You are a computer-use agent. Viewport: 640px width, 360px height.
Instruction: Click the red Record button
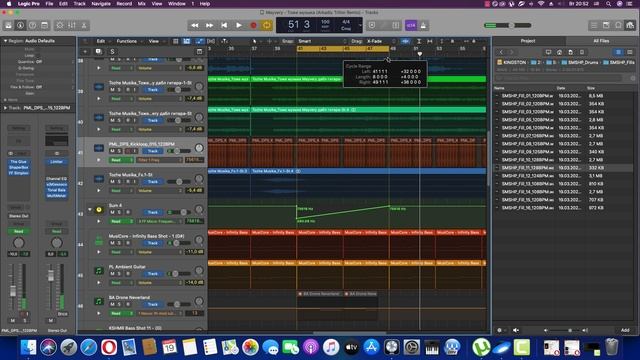tap(253, 25)
